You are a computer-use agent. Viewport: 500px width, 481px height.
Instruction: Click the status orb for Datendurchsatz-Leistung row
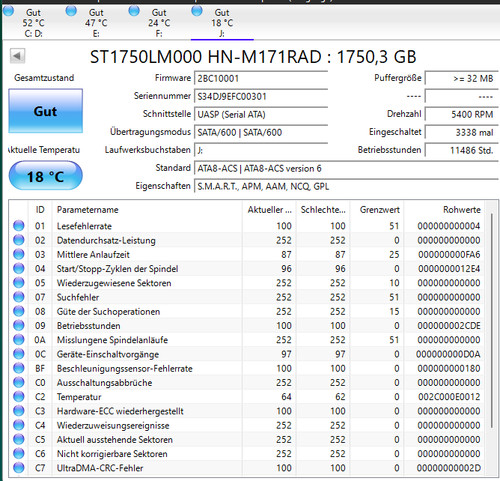click(x=19, y=240)
